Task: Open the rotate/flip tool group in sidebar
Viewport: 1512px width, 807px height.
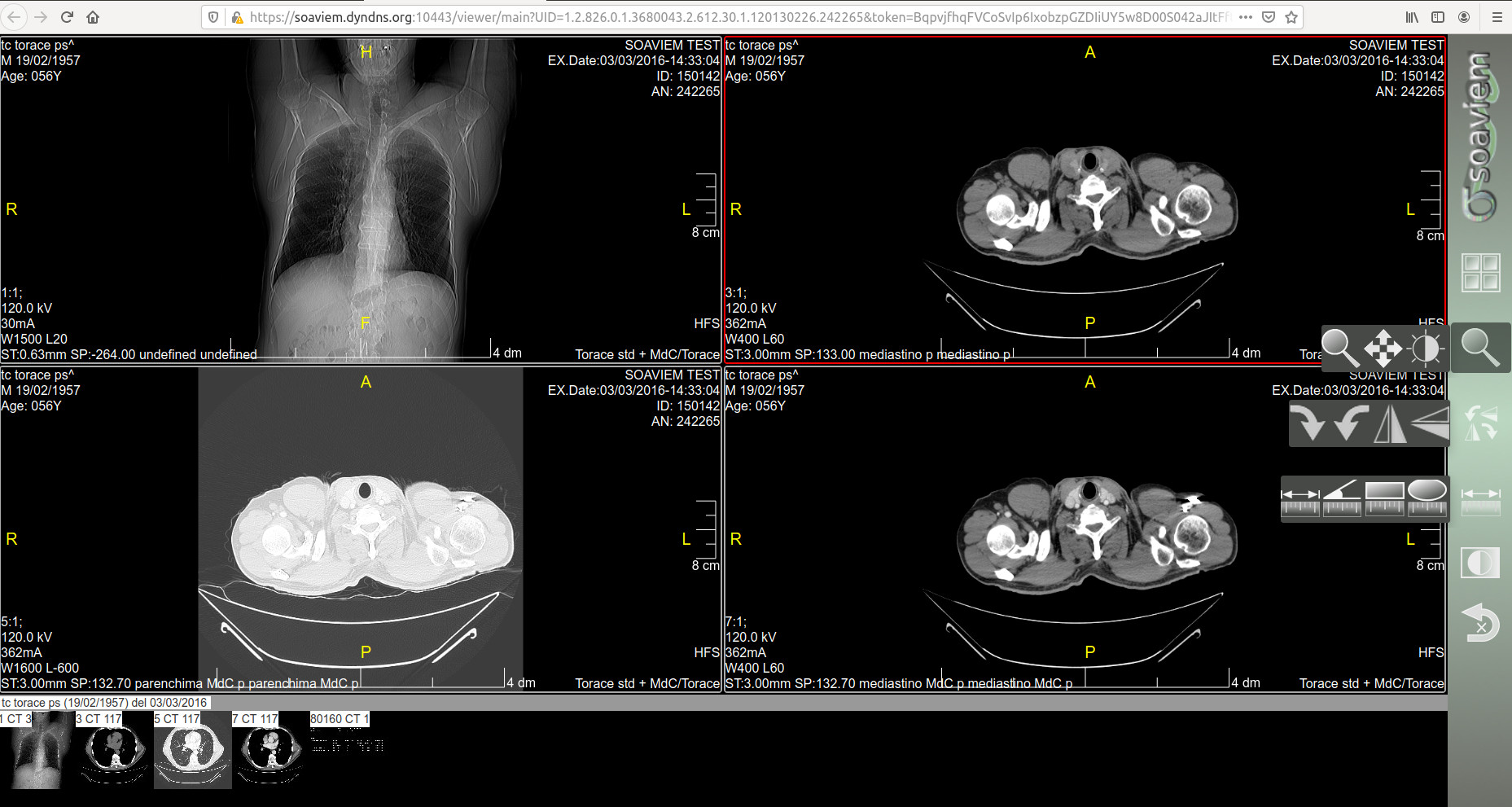Action: point(1480,424)
